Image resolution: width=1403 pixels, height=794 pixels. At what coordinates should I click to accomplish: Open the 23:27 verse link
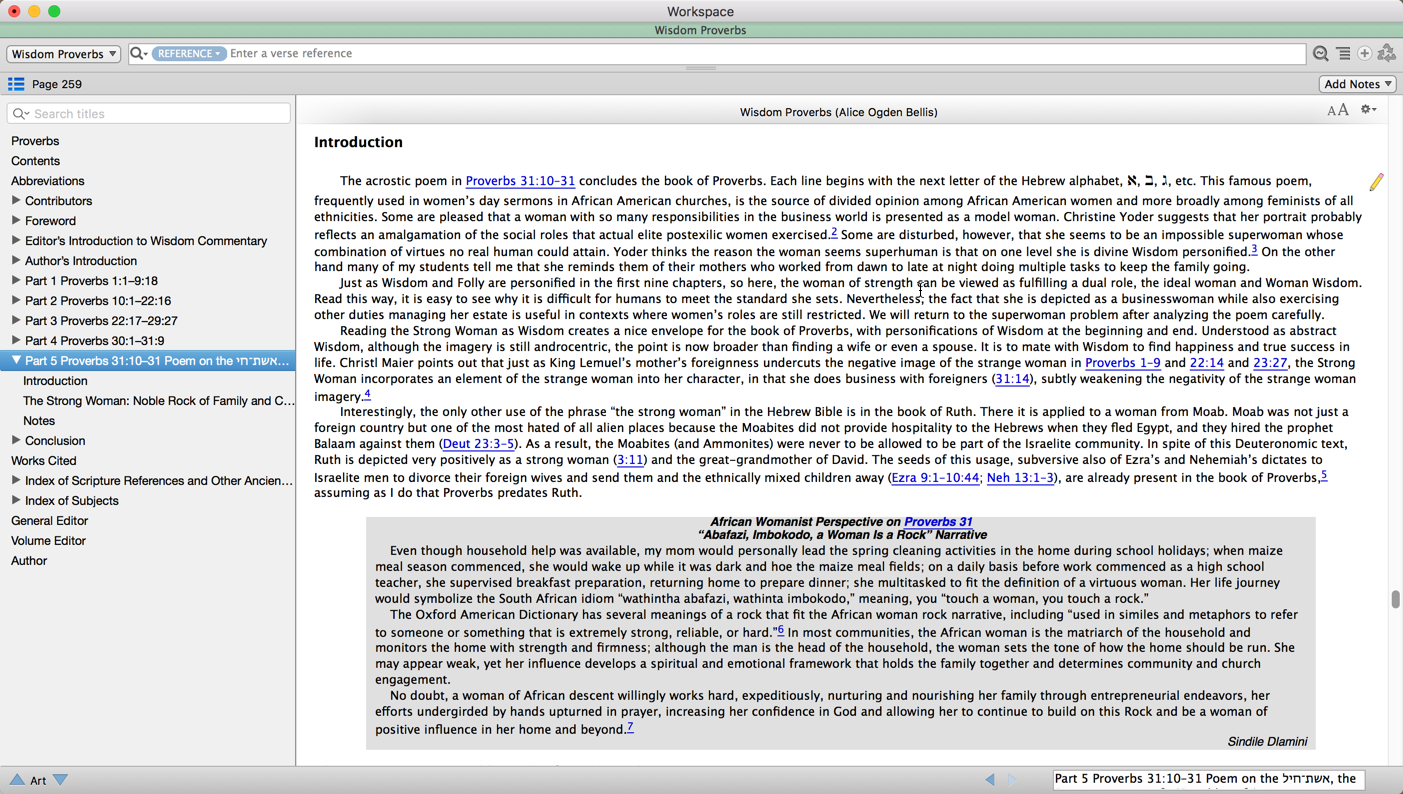tap(1270, 363)
